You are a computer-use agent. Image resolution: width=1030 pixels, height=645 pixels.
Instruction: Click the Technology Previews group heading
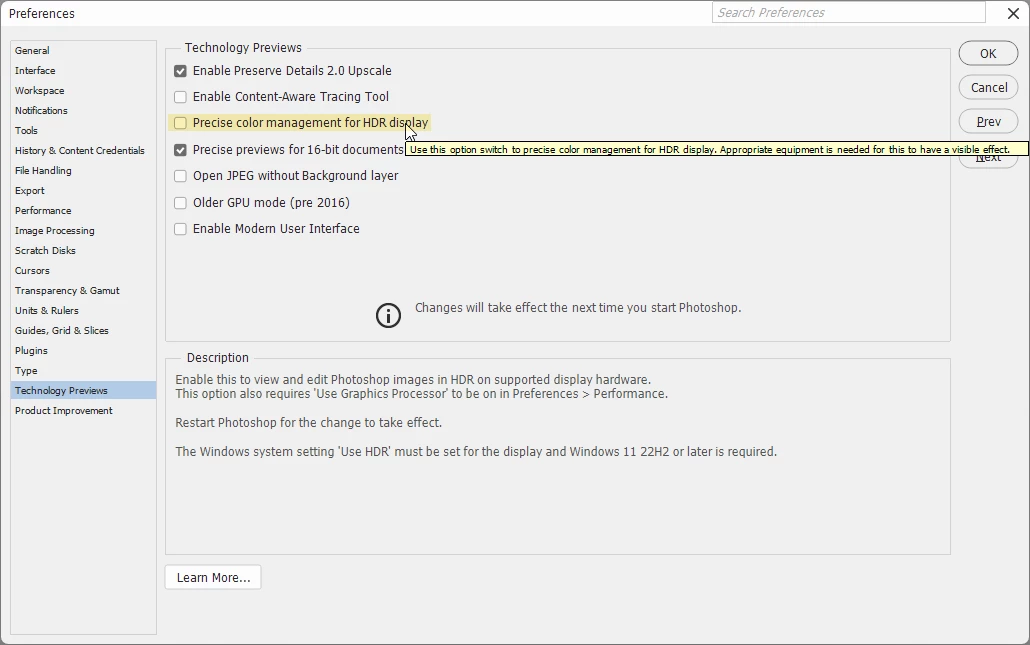(x=243, y=48)
